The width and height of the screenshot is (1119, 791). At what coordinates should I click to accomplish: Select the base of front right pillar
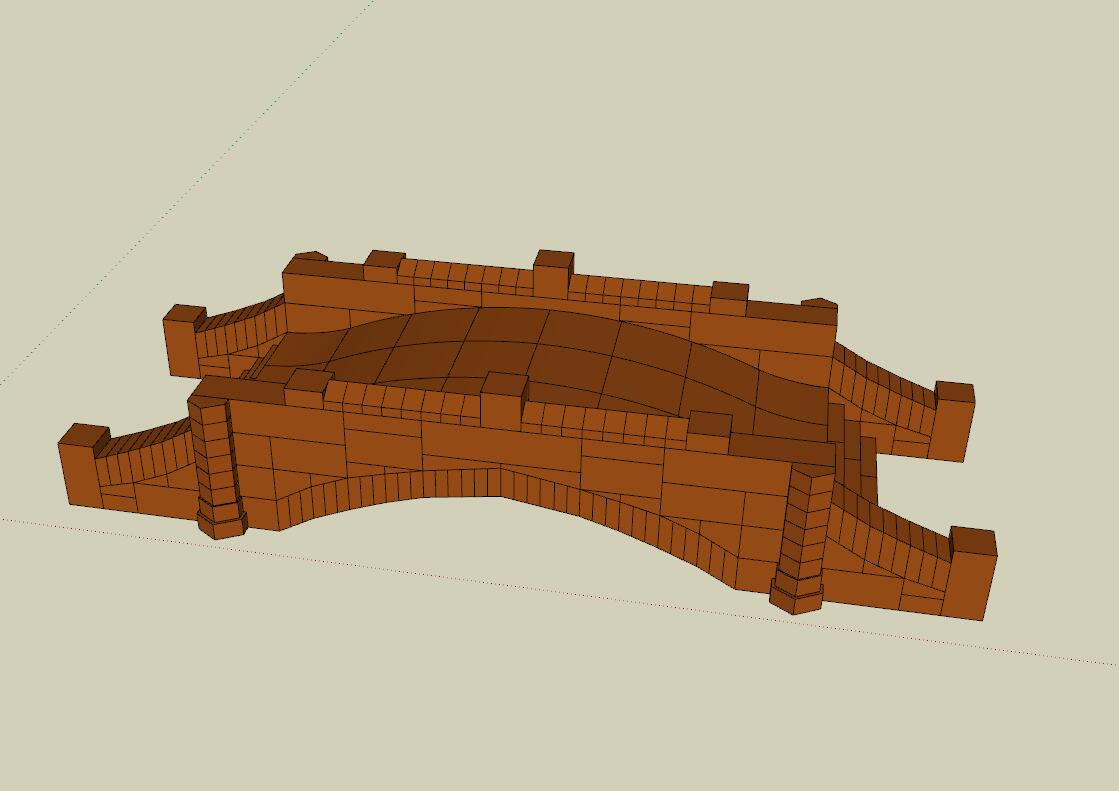(796, 598)
